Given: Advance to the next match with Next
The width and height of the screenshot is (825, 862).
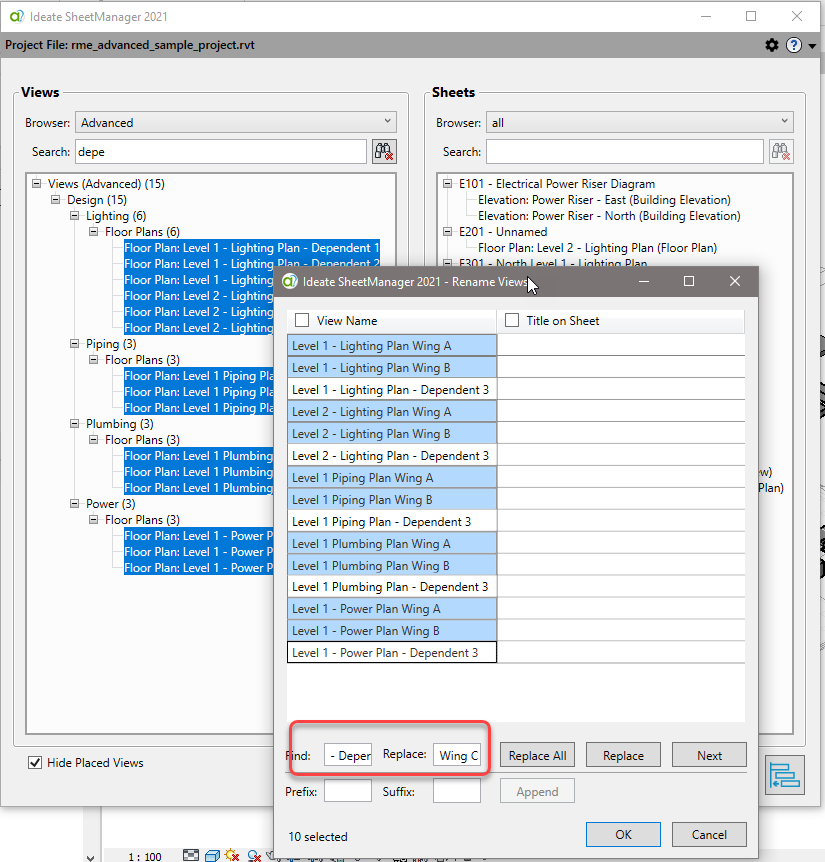Looking at the screenshot, I should pyautogui.click(x=709, y=755).
